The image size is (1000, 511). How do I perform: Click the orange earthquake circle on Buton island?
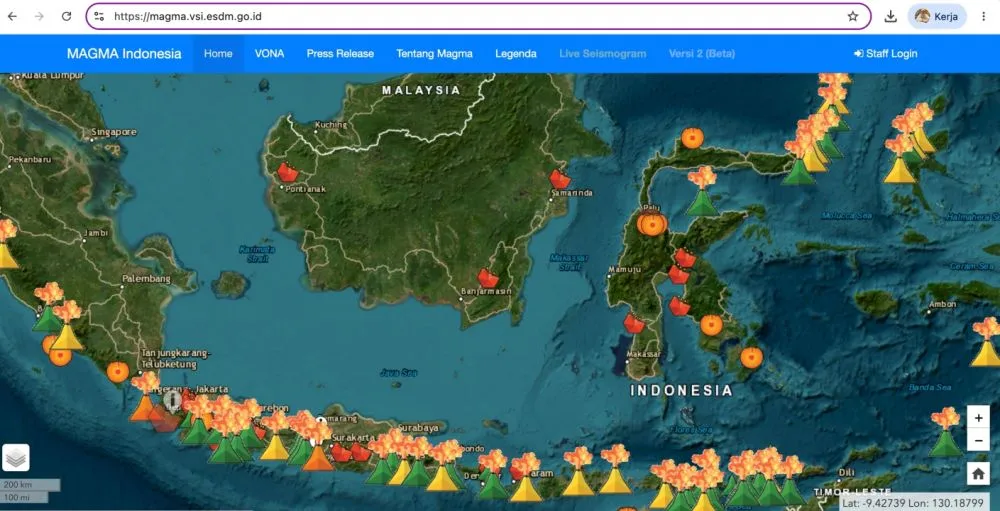[751, 357]
